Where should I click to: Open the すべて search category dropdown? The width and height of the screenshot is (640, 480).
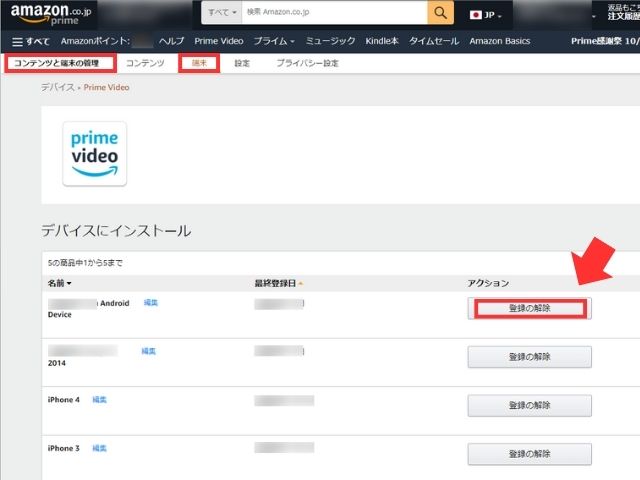tap(222, 13)
